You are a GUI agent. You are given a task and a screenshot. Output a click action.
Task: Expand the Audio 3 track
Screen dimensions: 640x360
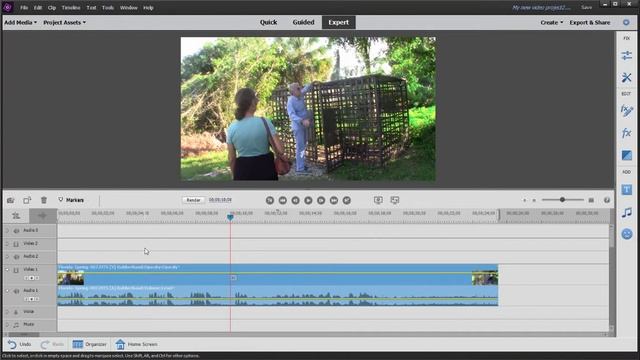pyautogui.click(x=7, y=231)
